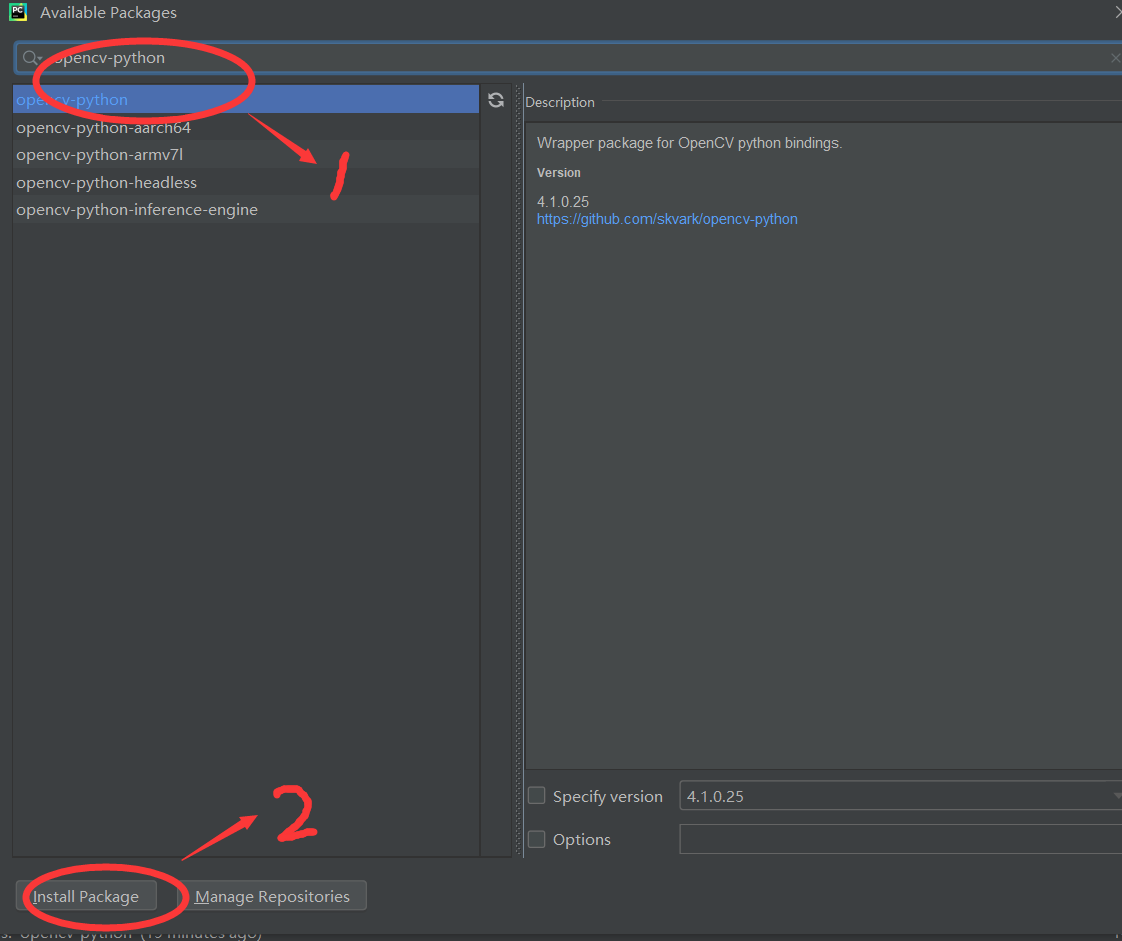Follow the skvark/opencv-python GitHub link

pyautogui.click(x=666, y=218)
